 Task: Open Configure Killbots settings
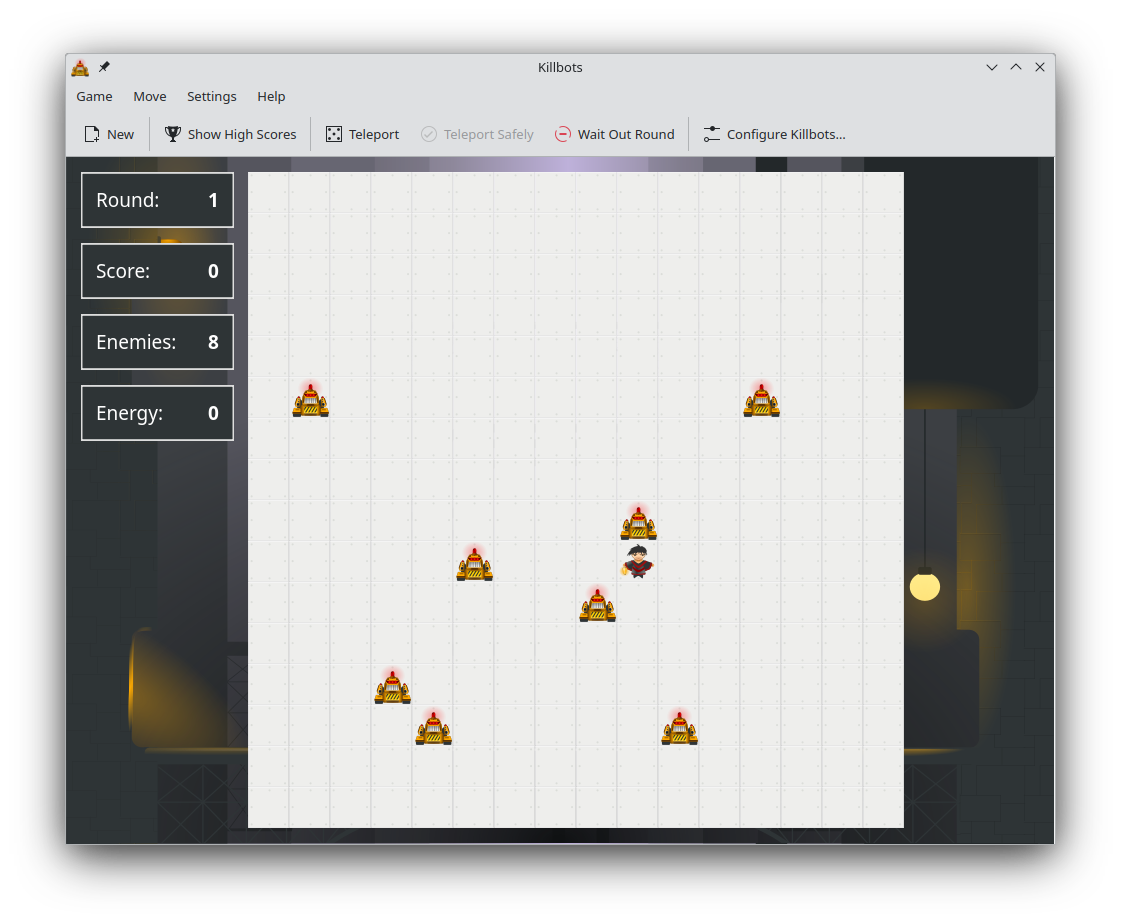[x=774, y=134]
